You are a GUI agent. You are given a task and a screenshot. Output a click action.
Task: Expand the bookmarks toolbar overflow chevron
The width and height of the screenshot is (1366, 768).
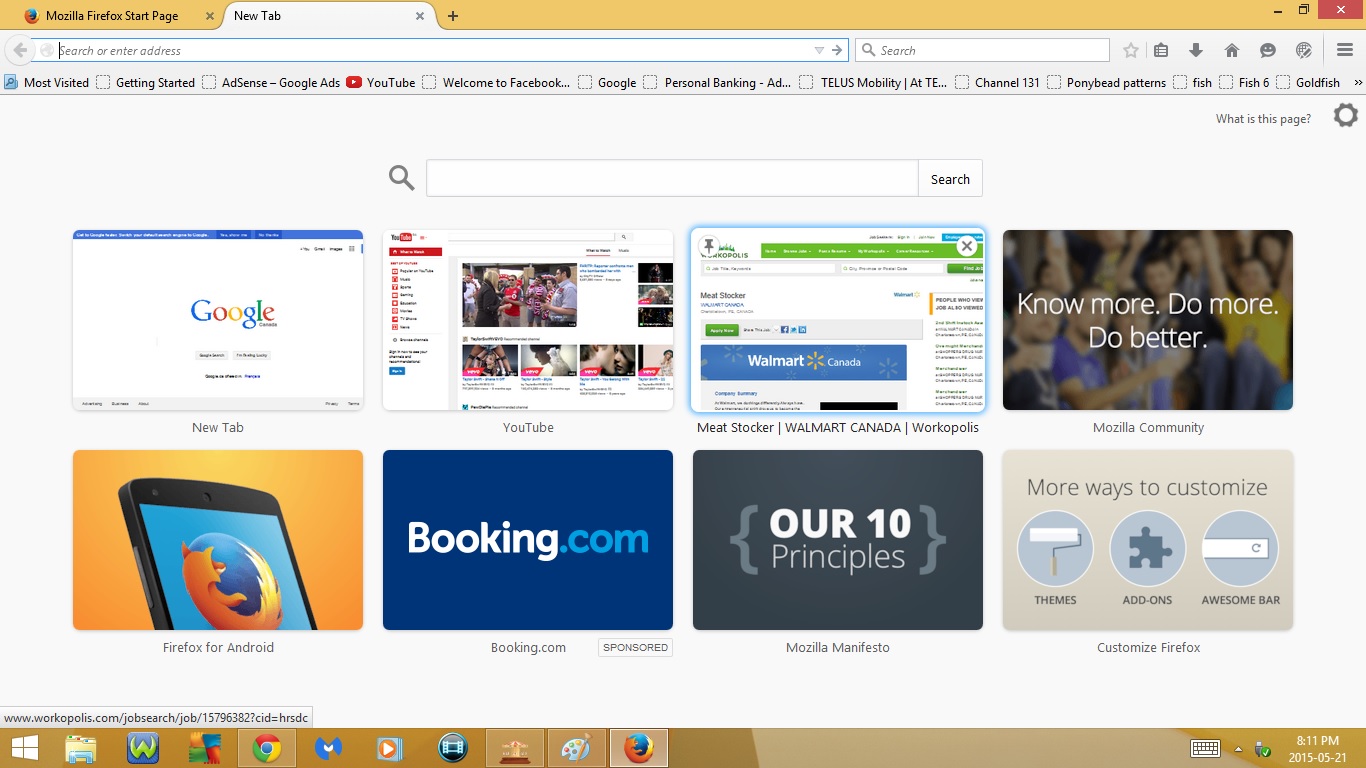pos(1357,83)
